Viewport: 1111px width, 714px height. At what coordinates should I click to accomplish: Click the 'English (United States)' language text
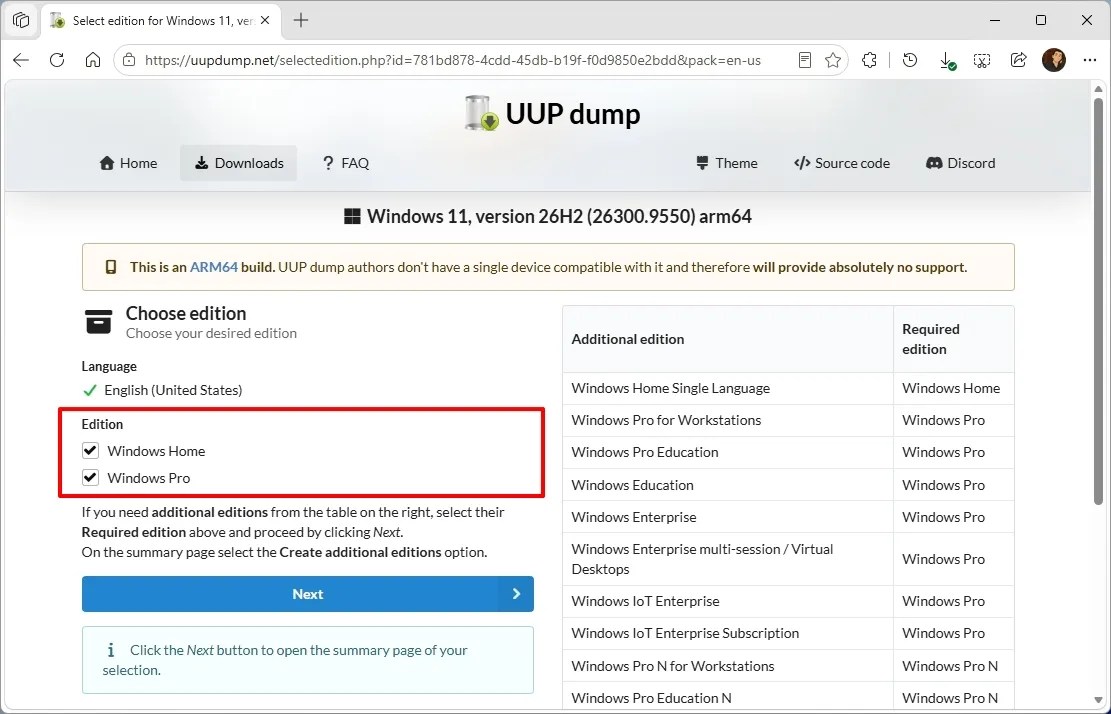(173, 390)
